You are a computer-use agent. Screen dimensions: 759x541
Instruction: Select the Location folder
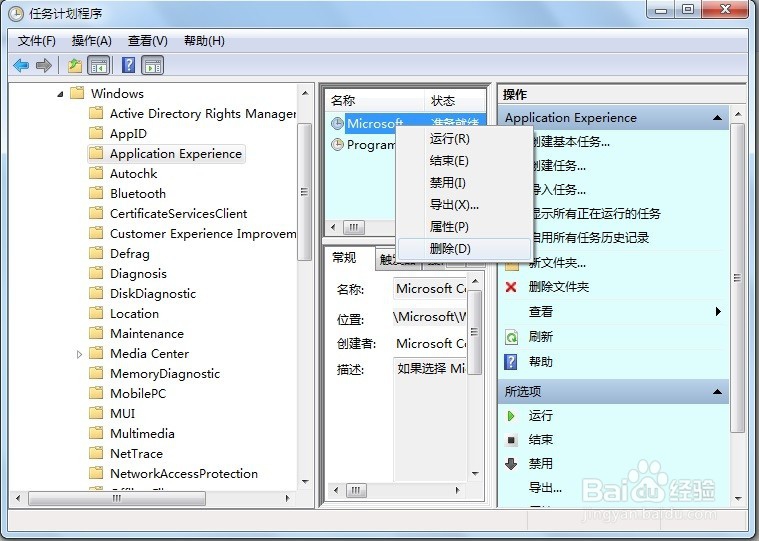click(134, 314)
